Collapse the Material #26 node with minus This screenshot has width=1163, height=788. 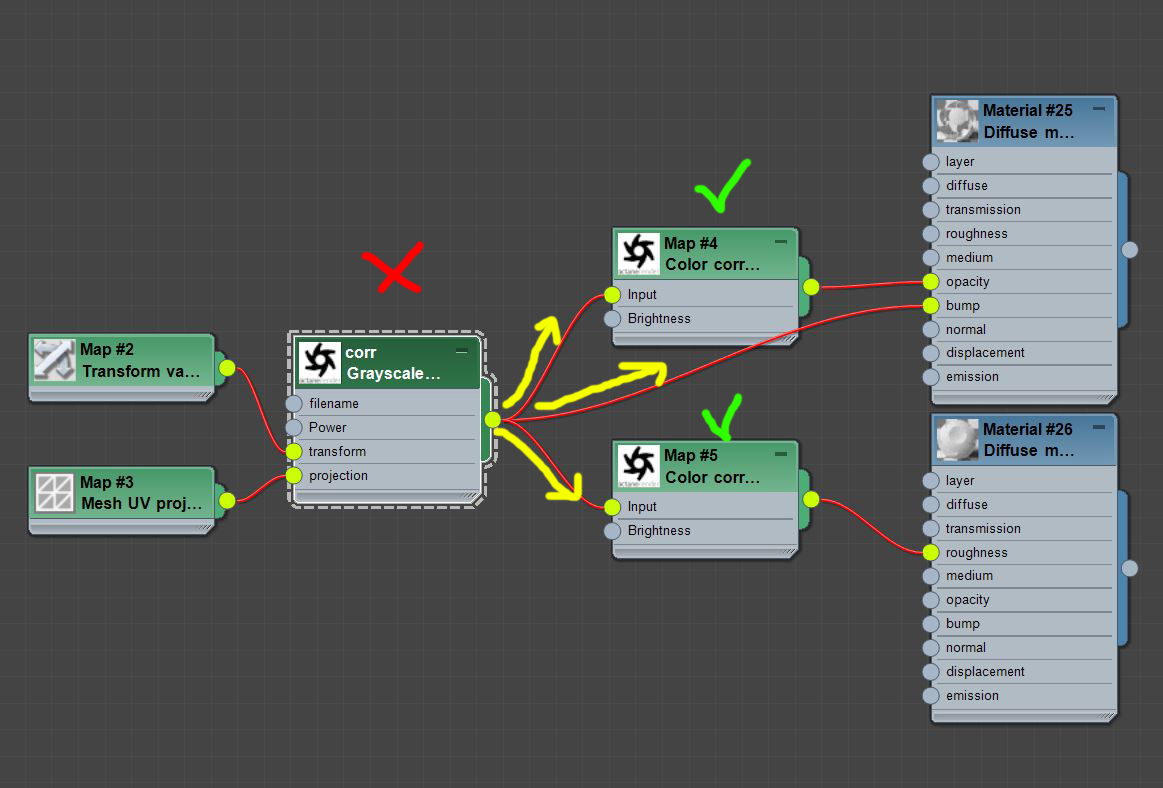tap(1099, 427)
